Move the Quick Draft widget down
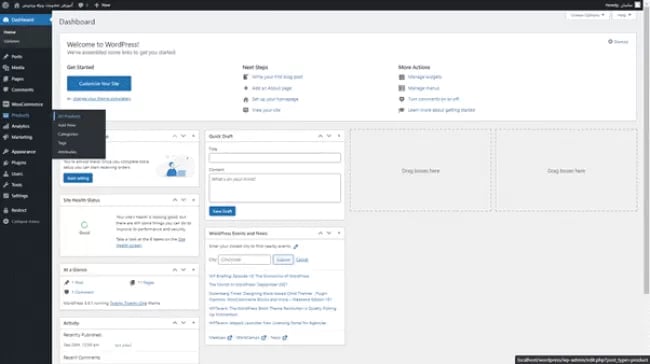This screenshot has width=650, height=364. [x=329, y=136]
